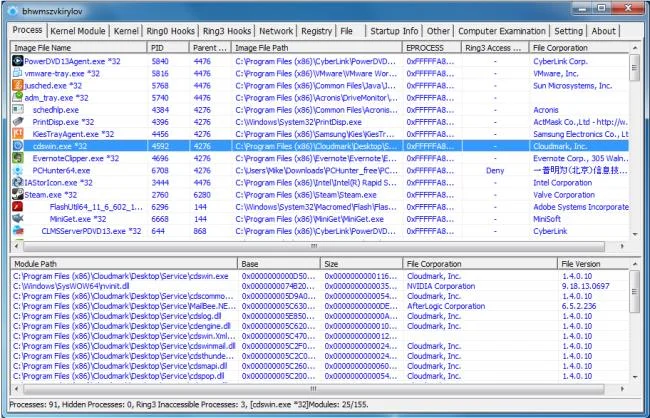Click the Deny access value
This screenshot has width=650, height=418.
(495, 170)
